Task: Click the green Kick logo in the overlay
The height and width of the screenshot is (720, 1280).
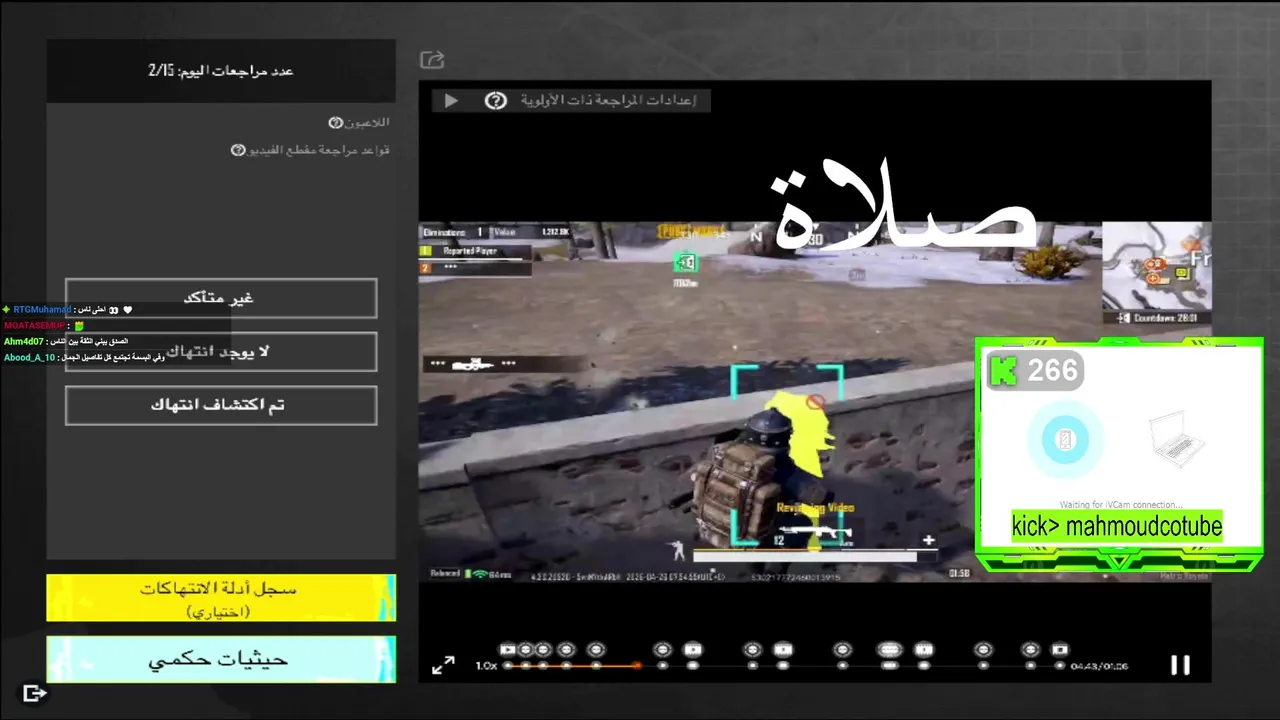Action: tap(1003, 371)
